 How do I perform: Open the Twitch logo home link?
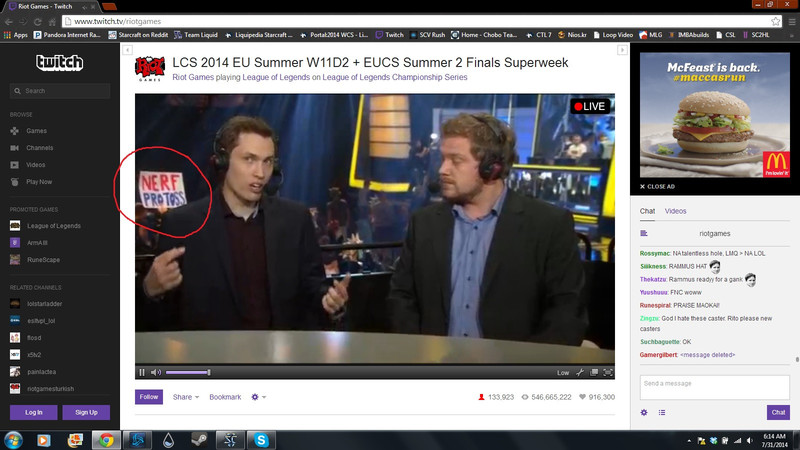60,63
